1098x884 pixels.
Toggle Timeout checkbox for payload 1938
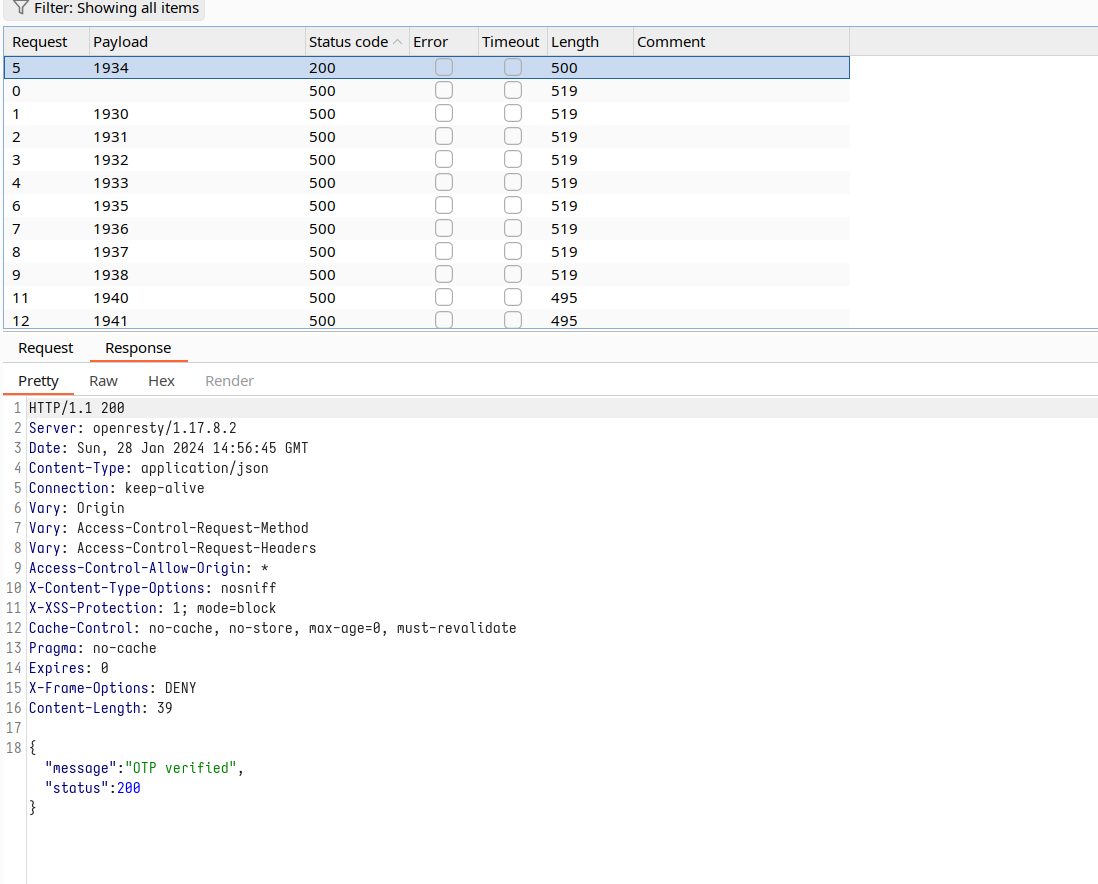point(513,275)
